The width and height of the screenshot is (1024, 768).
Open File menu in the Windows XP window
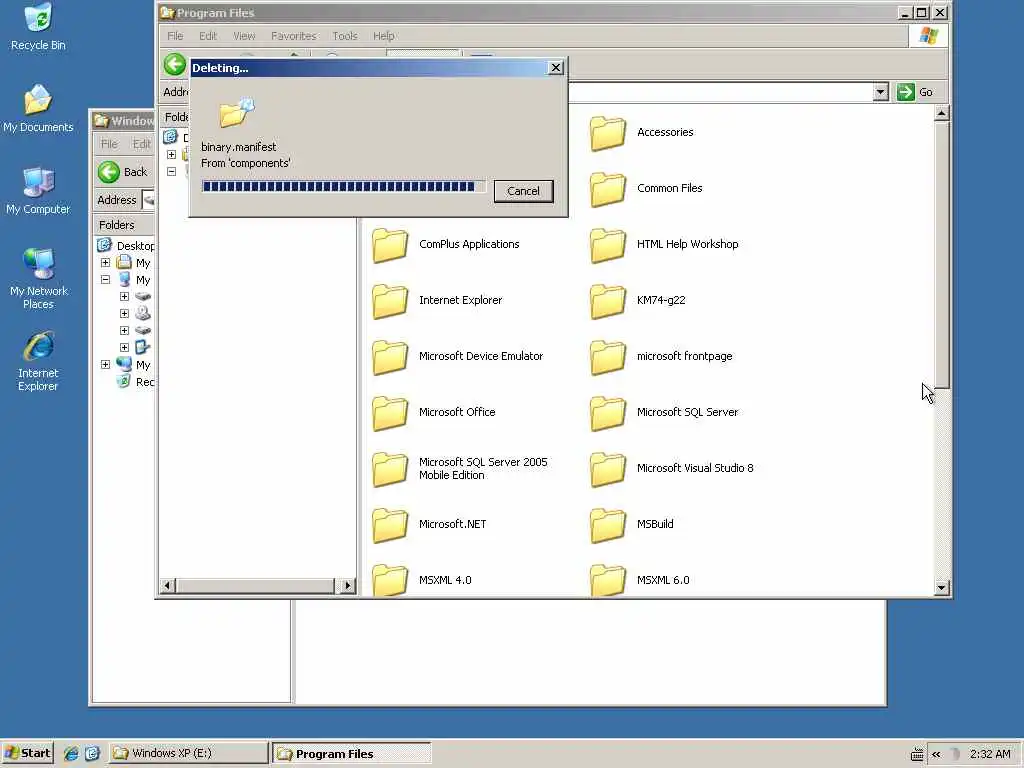pyautogui.click(x=109, y=144)
